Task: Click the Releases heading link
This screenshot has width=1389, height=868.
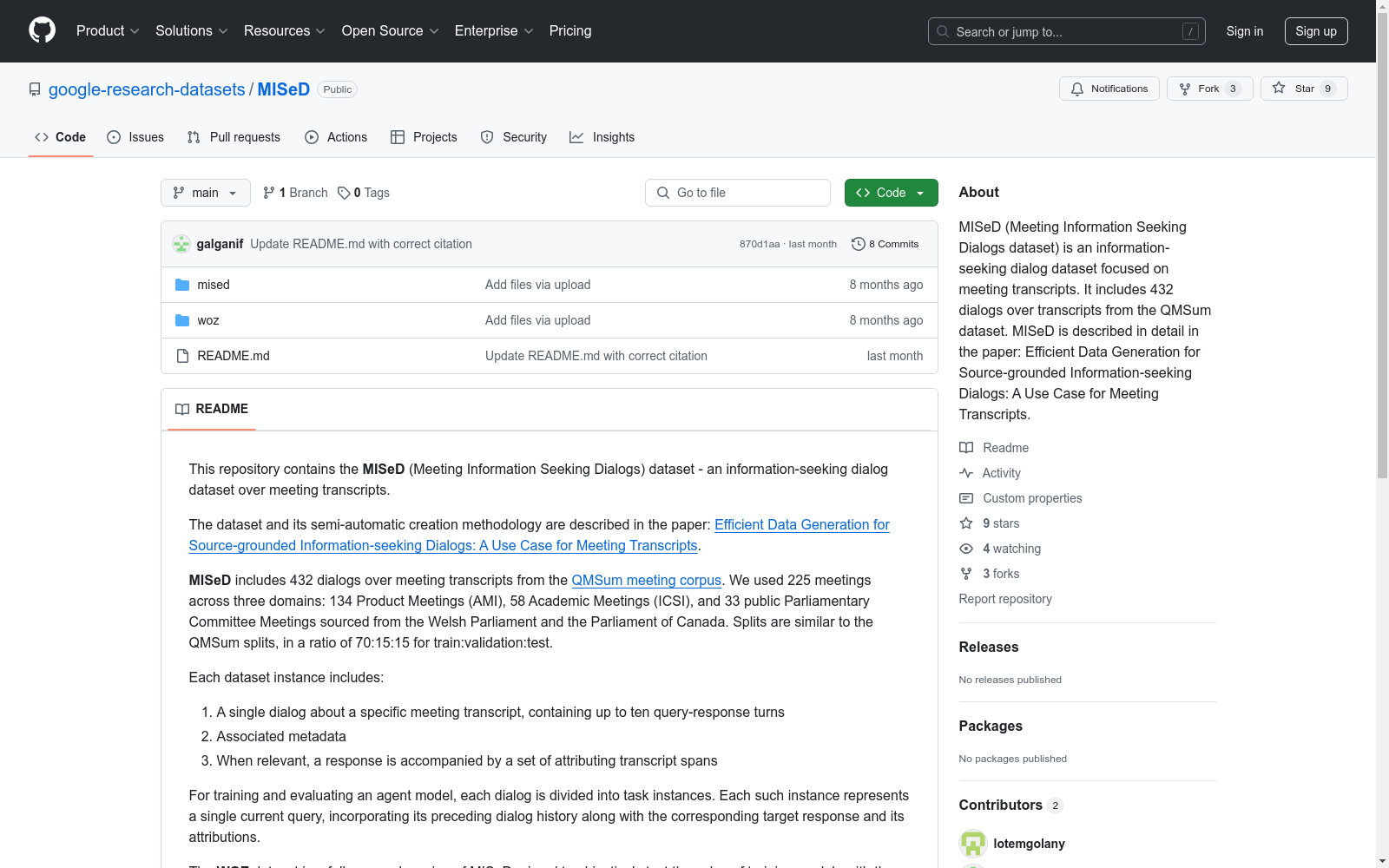Action: click(989, 647)
